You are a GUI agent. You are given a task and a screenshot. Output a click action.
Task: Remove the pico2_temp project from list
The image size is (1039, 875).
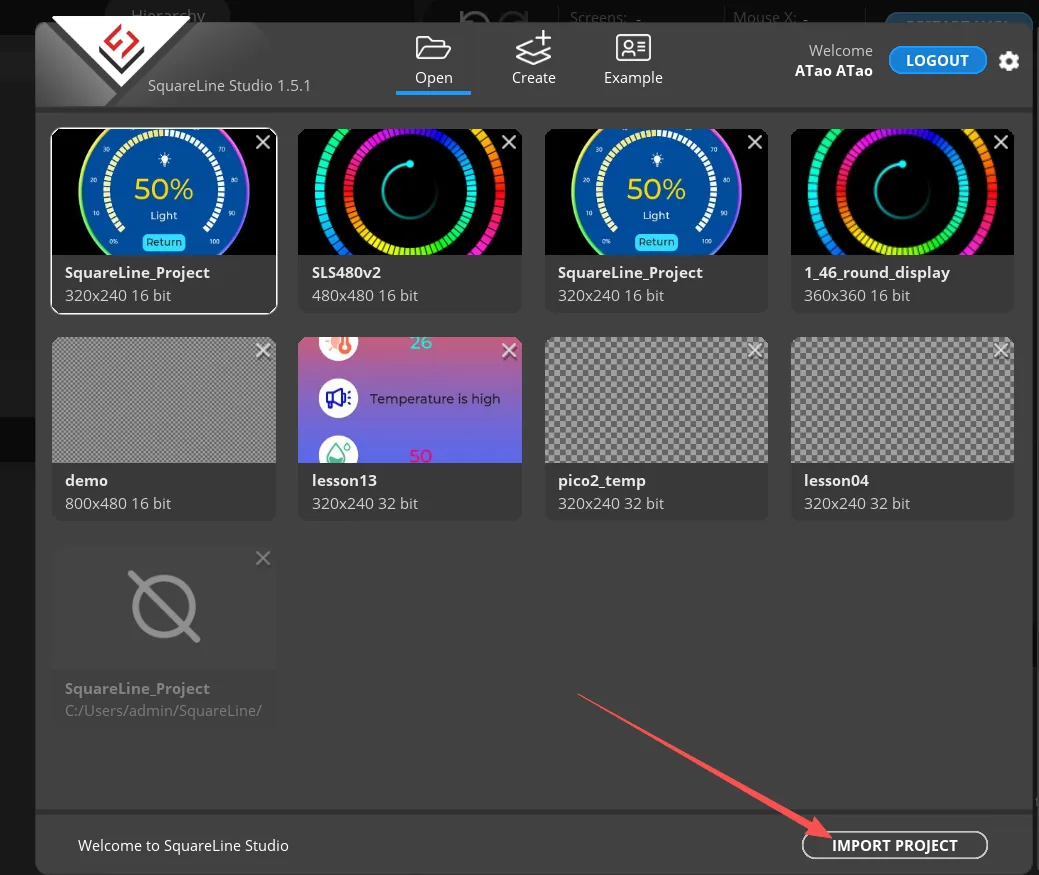[755, 350]
